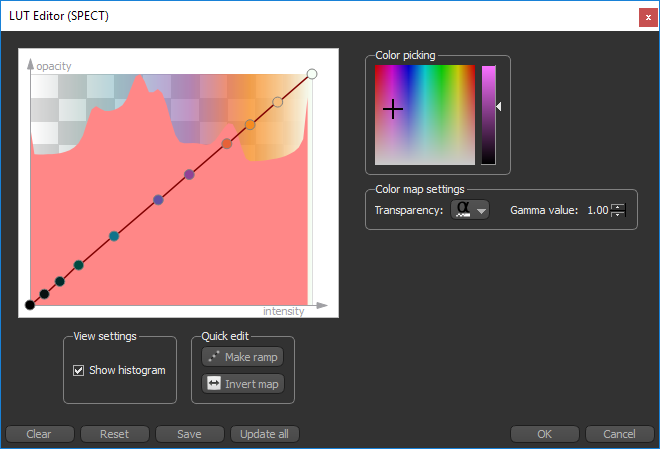Click Save to store the LUT

click(189, 434)
